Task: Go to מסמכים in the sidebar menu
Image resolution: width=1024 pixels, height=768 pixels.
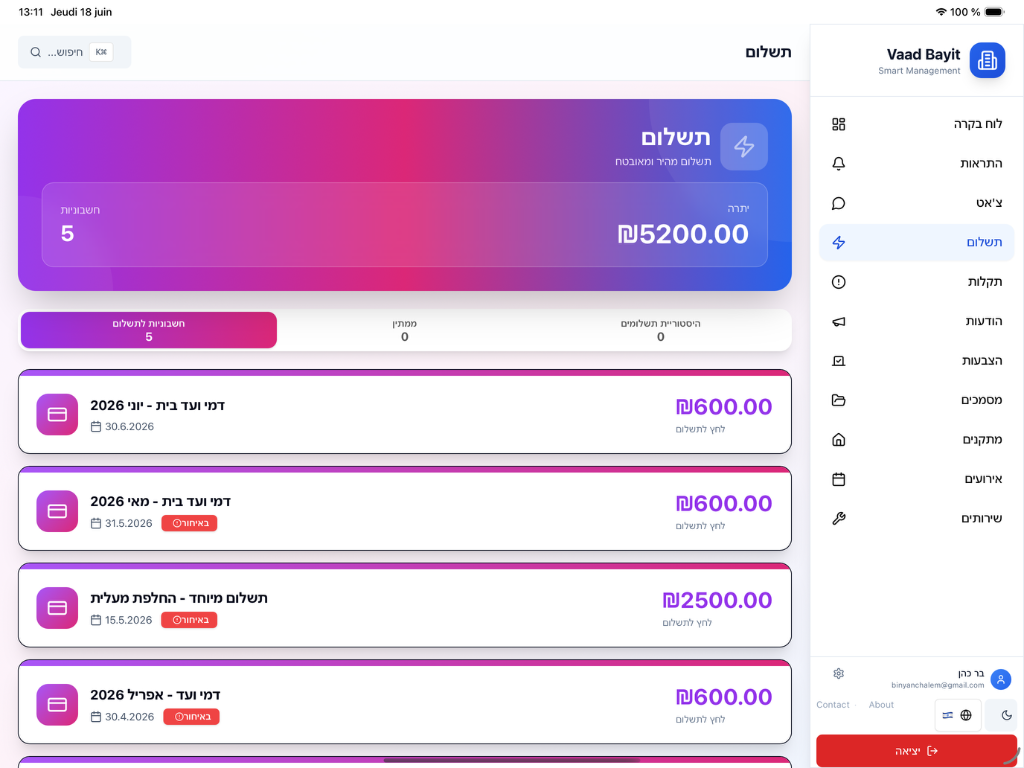Action: tap(917, 400)
